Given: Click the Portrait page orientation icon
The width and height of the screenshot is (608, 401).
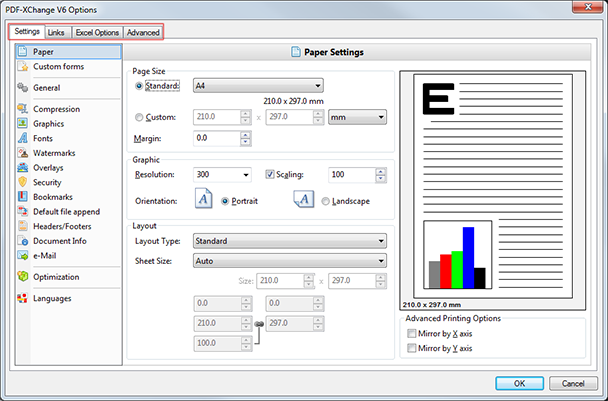Looking at the screenshot, I should click(204, 198).
